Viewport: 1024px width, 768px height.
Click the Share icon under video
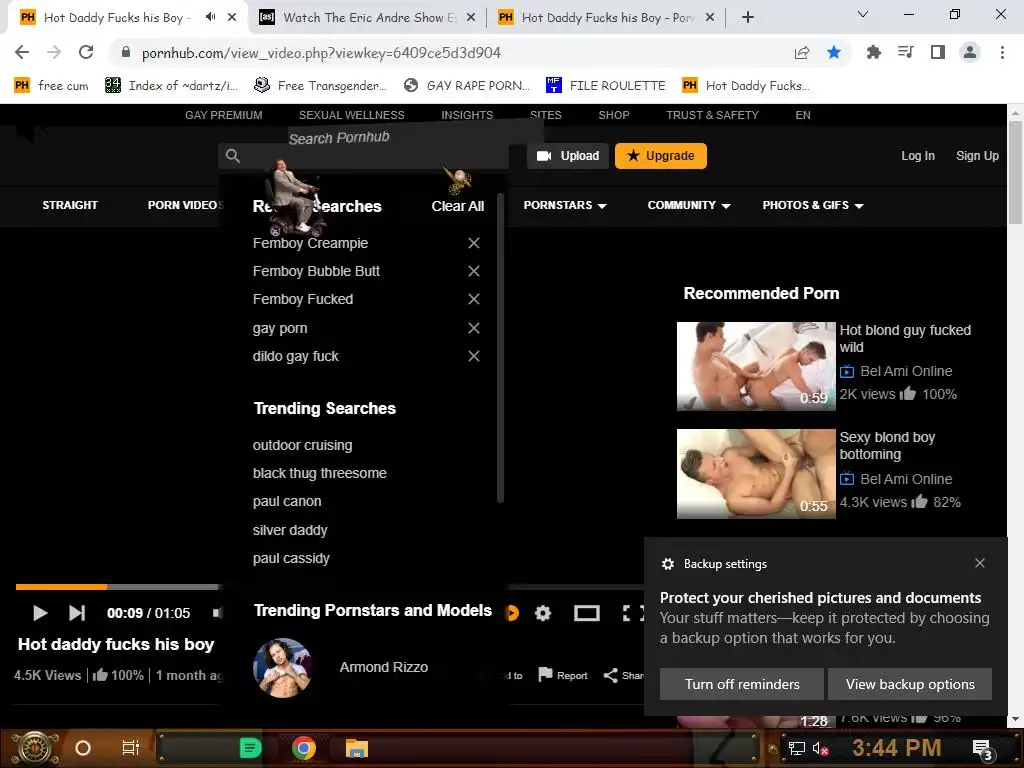[x=624, y=675]
